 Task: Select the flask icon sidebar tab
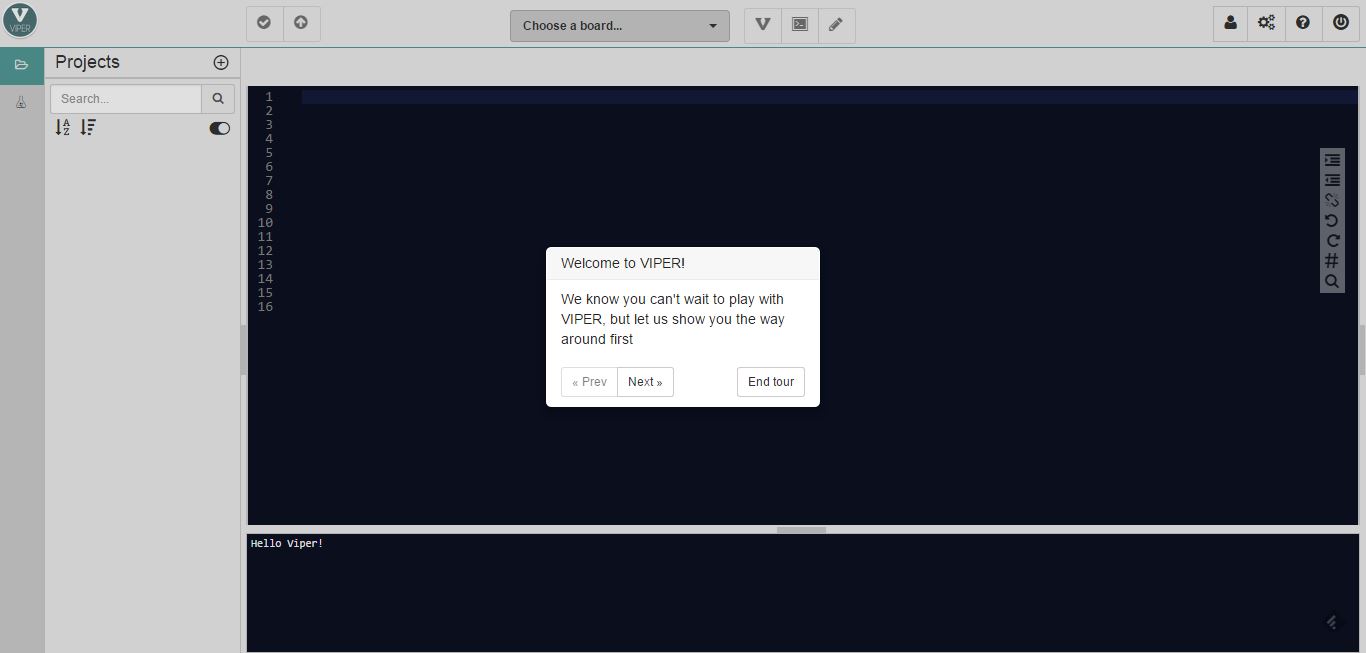pos(21,102)
